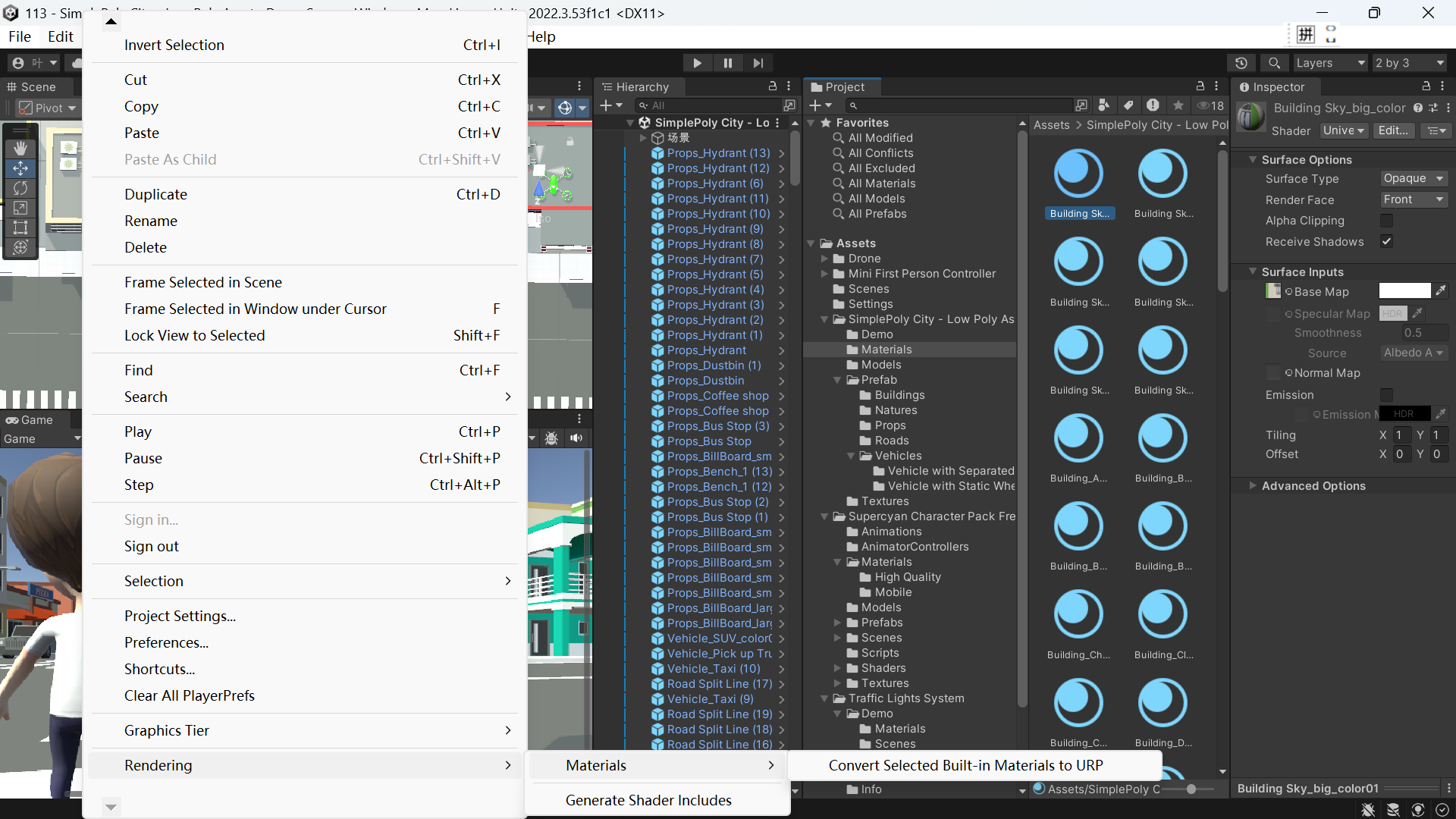1456x819 pixels.
Task: Select the Rotate tool
Action: (x=20, y=189)
